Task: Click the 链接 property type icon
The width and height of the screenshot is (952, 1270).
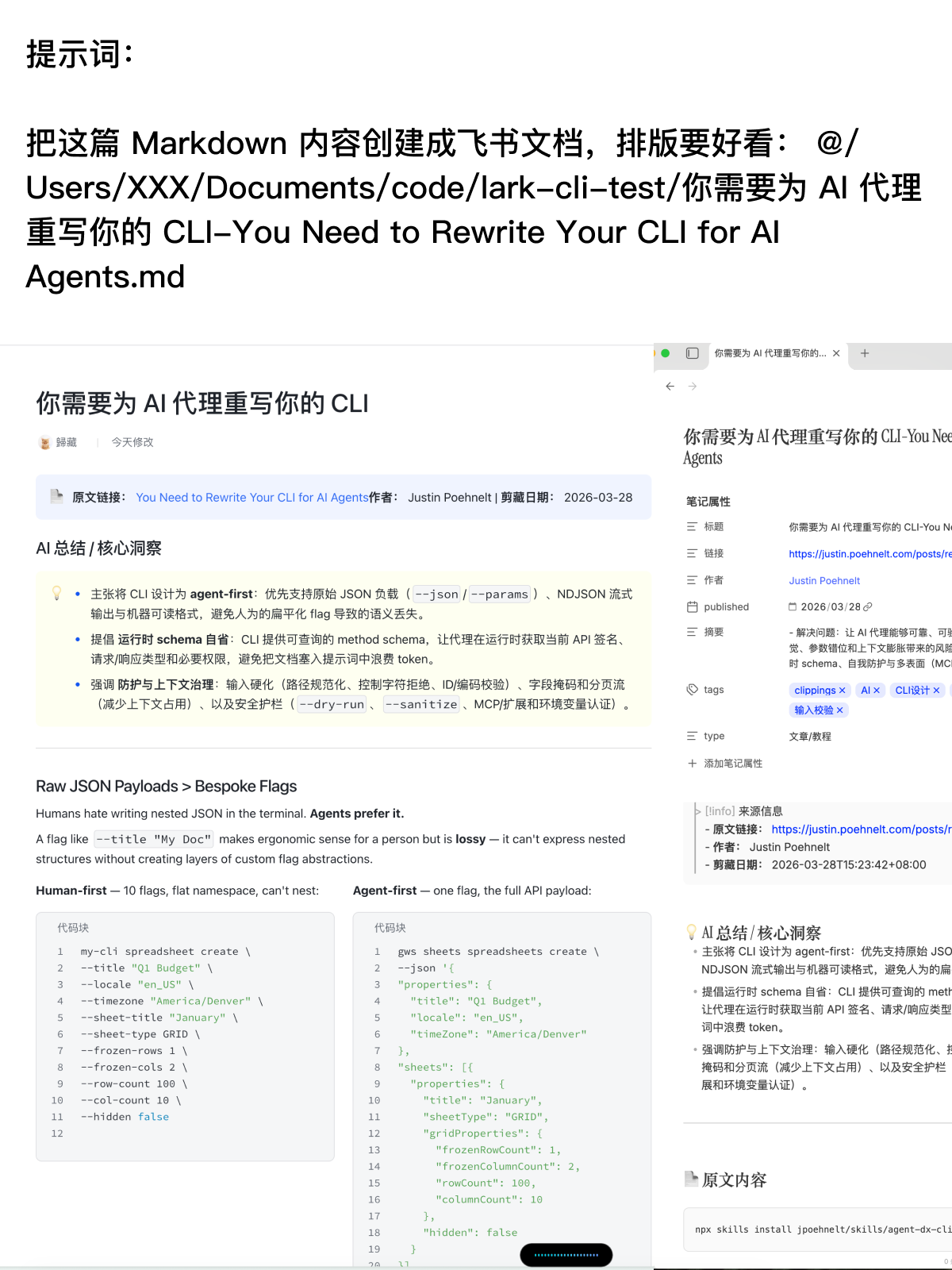Action: [692, 553]
